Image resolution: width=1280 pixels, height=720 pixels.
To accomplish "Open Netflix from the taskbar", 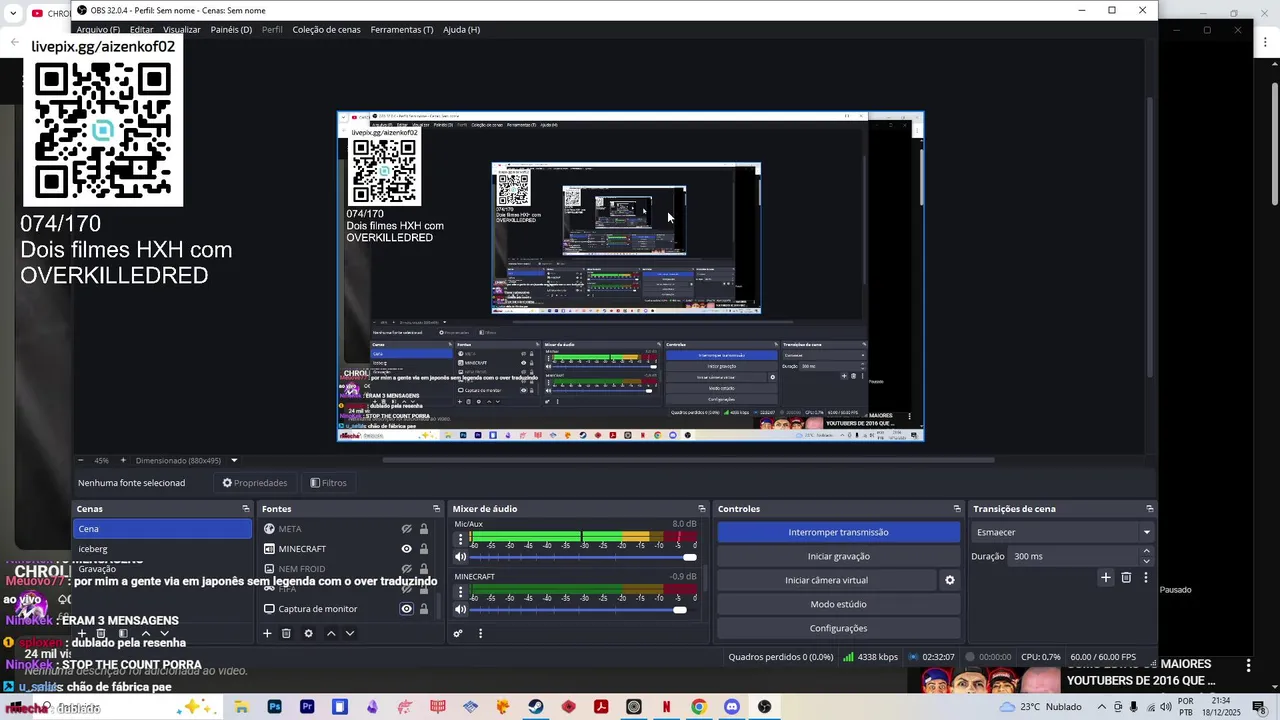I will point(666,707).
